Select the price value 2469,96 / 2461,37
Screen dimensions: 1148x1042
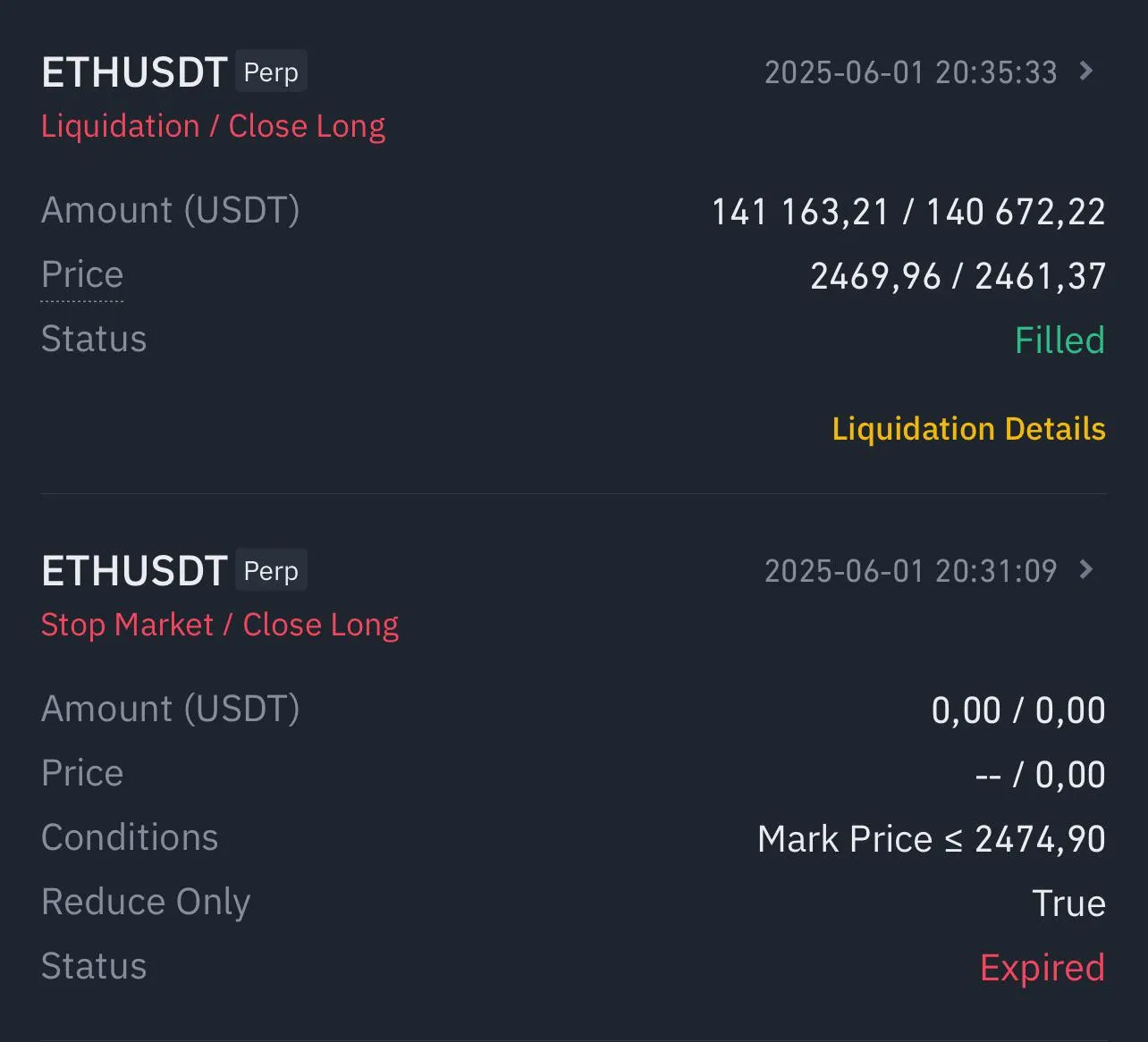coord(958,276)
